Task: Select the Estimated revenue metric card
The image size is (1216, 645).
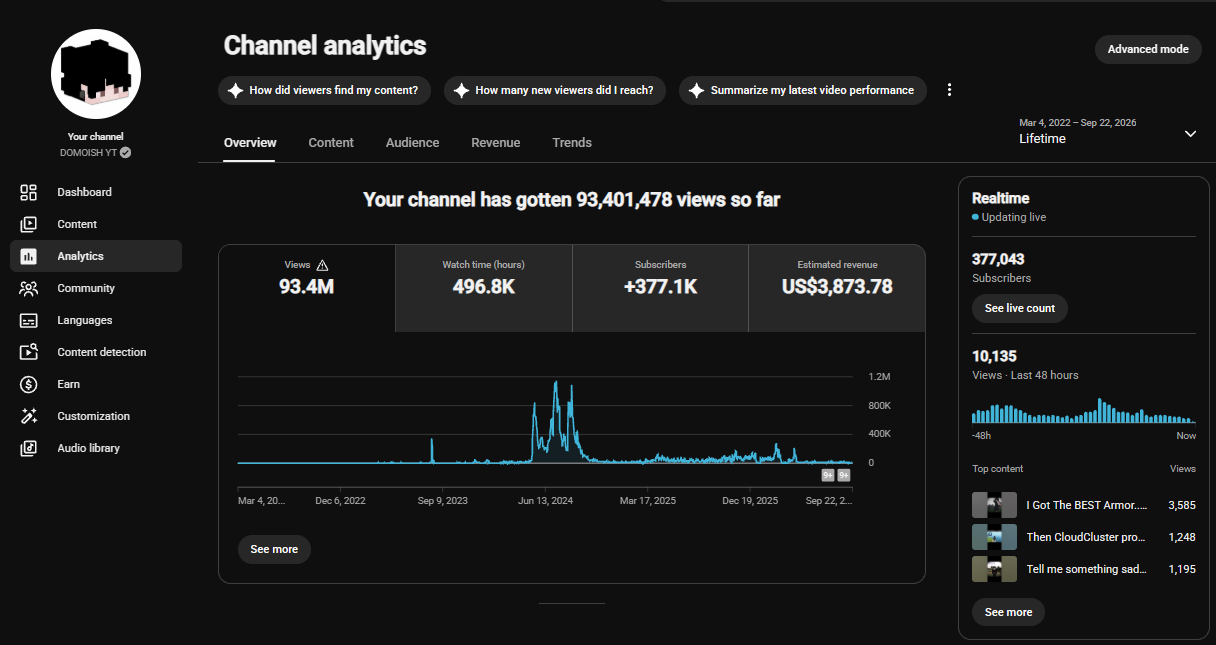Action: pos(837,288)
